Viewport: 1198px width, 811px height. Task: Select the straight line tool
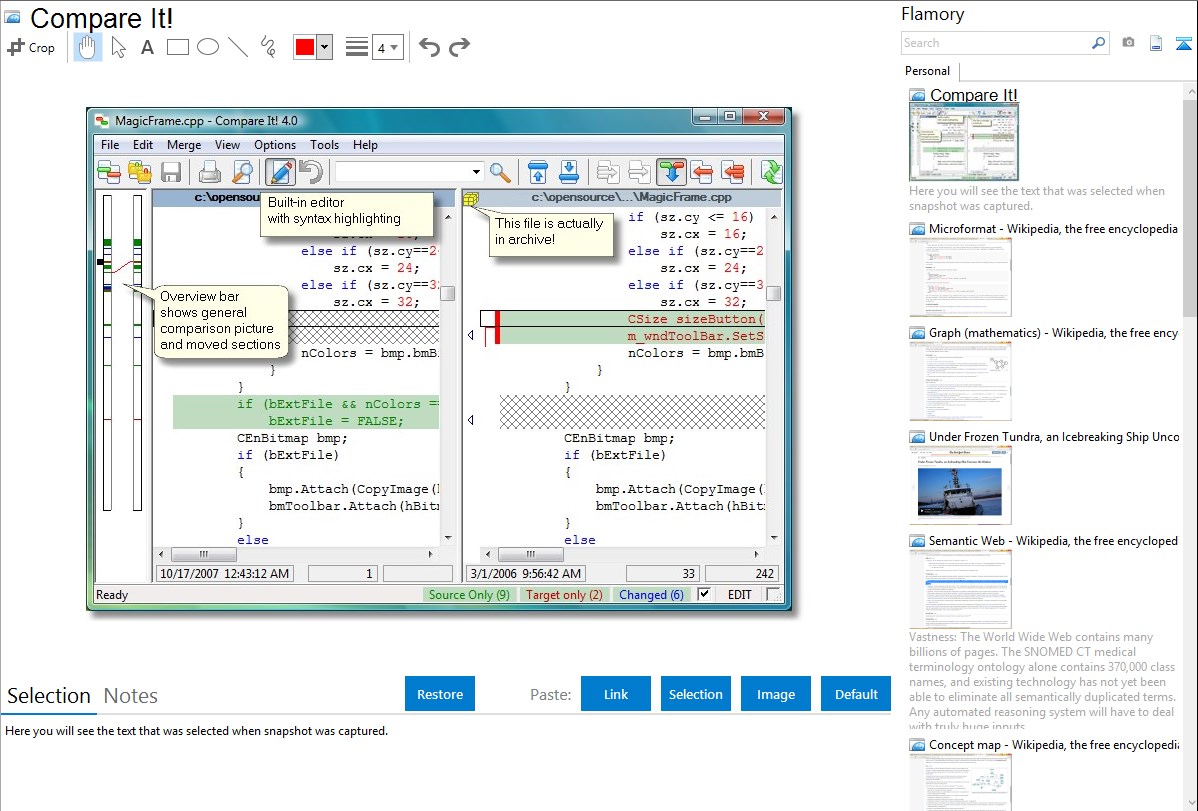tap(238, 47)
